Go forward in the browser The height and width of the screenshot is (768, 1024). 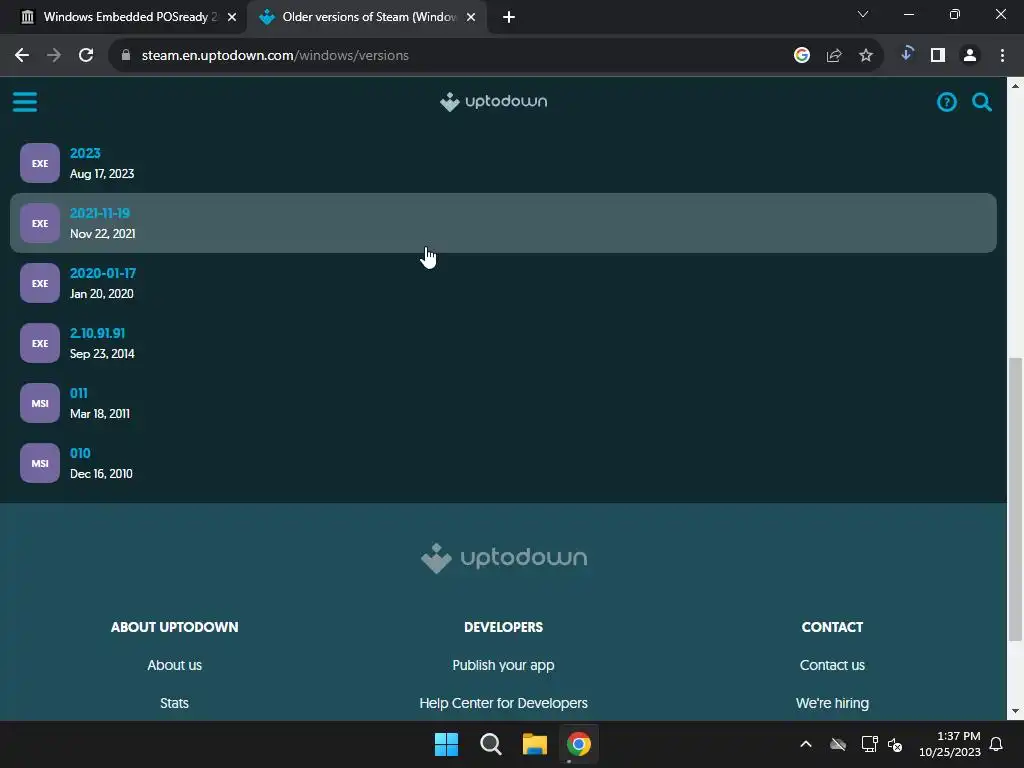point(54,56)
